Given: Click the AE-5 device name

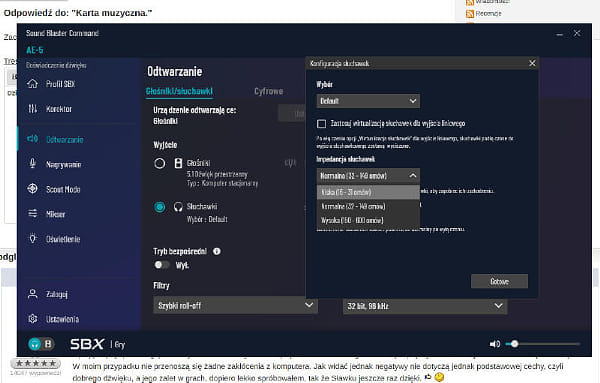Looking at the screenshot, I should coord(35,50).
